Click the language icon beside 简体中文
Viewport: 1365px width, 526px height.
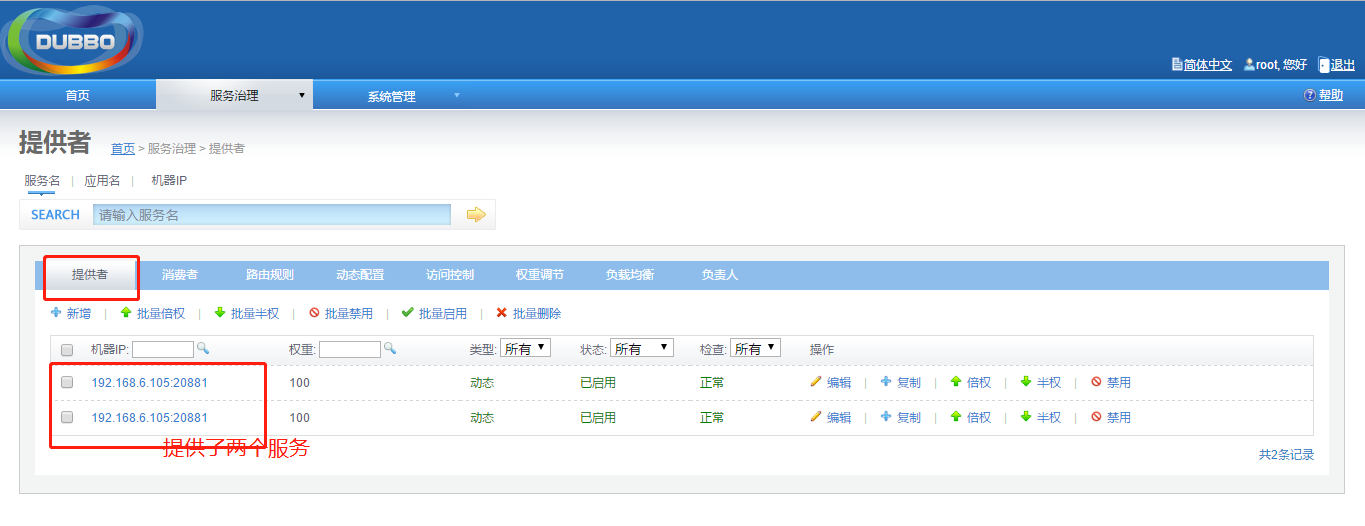[1177, 64]
